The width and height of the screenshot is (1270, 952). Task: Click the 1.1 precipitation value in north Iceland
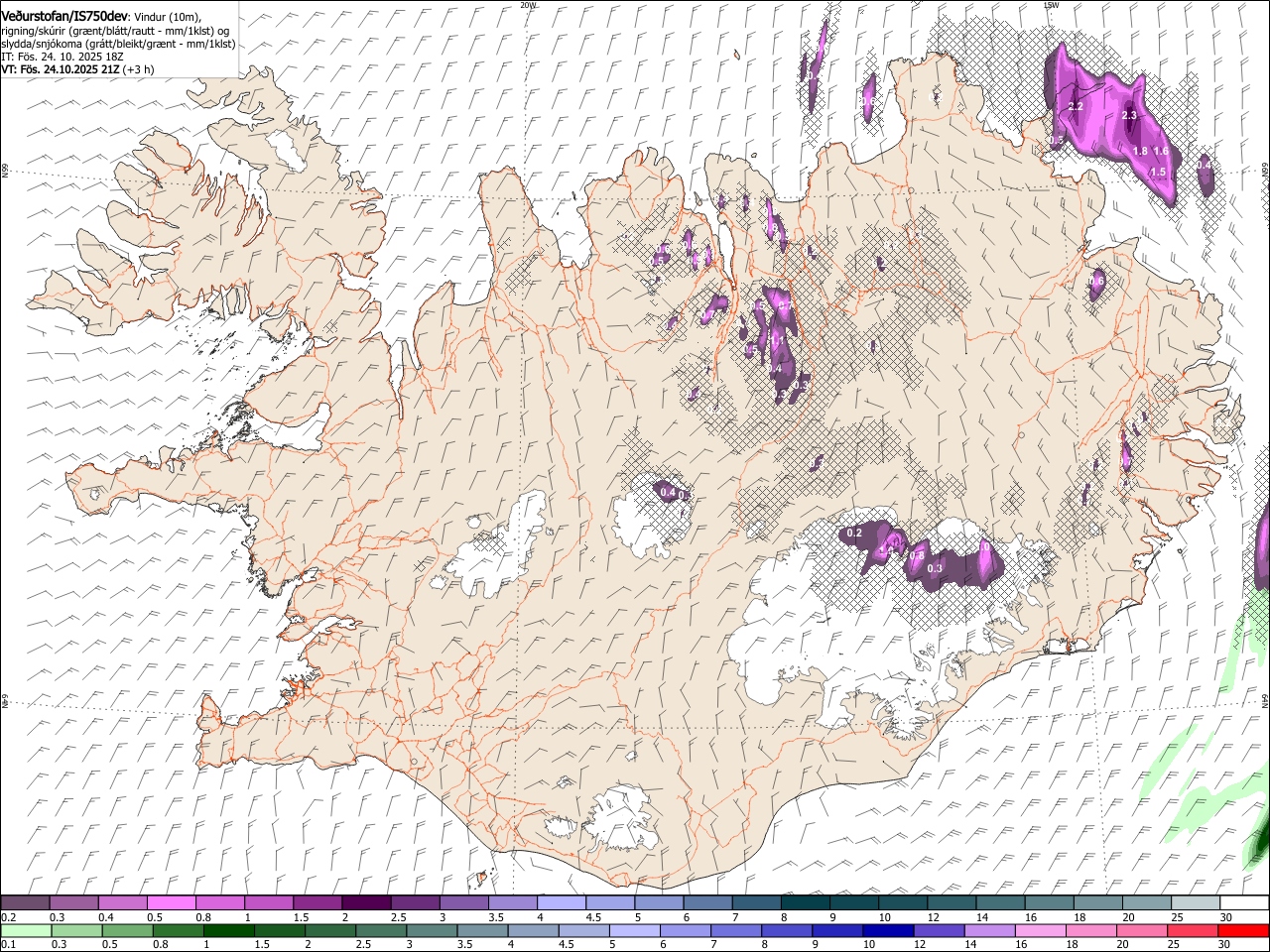tap(777, 340)
